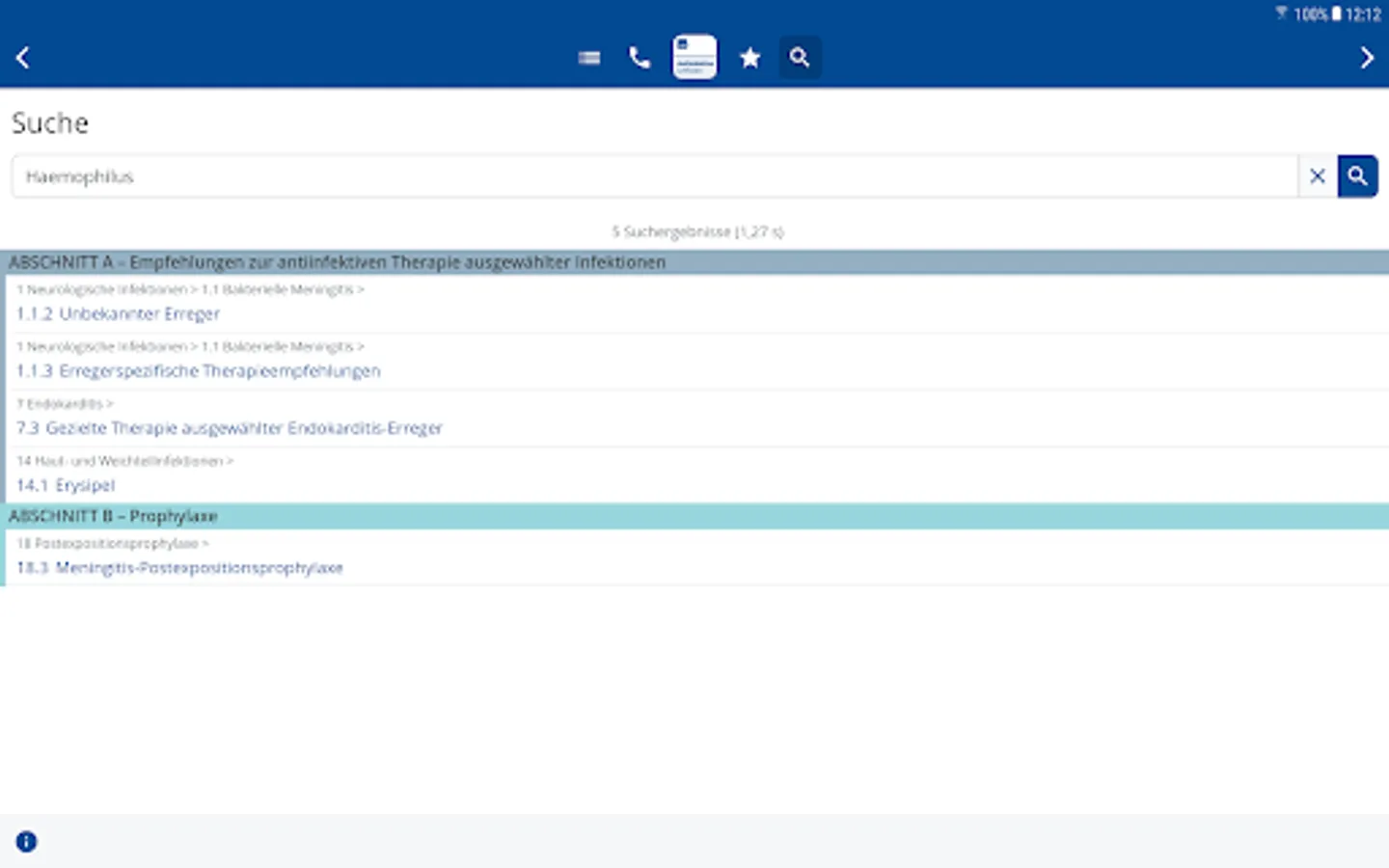The image size is (1389, 868).
Task: Check the Wi-Fi signal icon
Action: [x=1282, y=14]
